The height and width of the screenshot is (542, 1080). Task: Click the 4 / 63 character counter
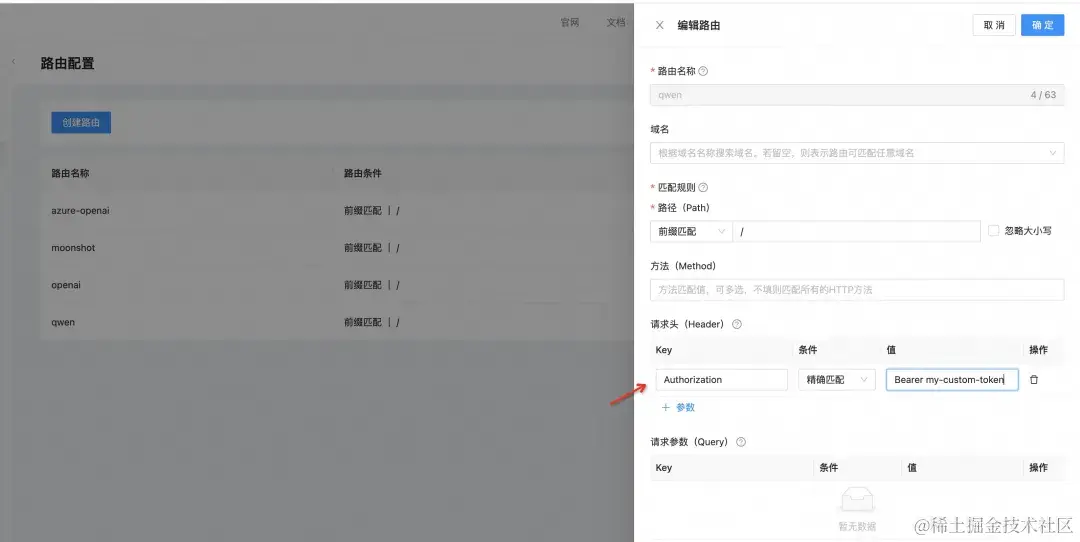[x=1043, y=95]
